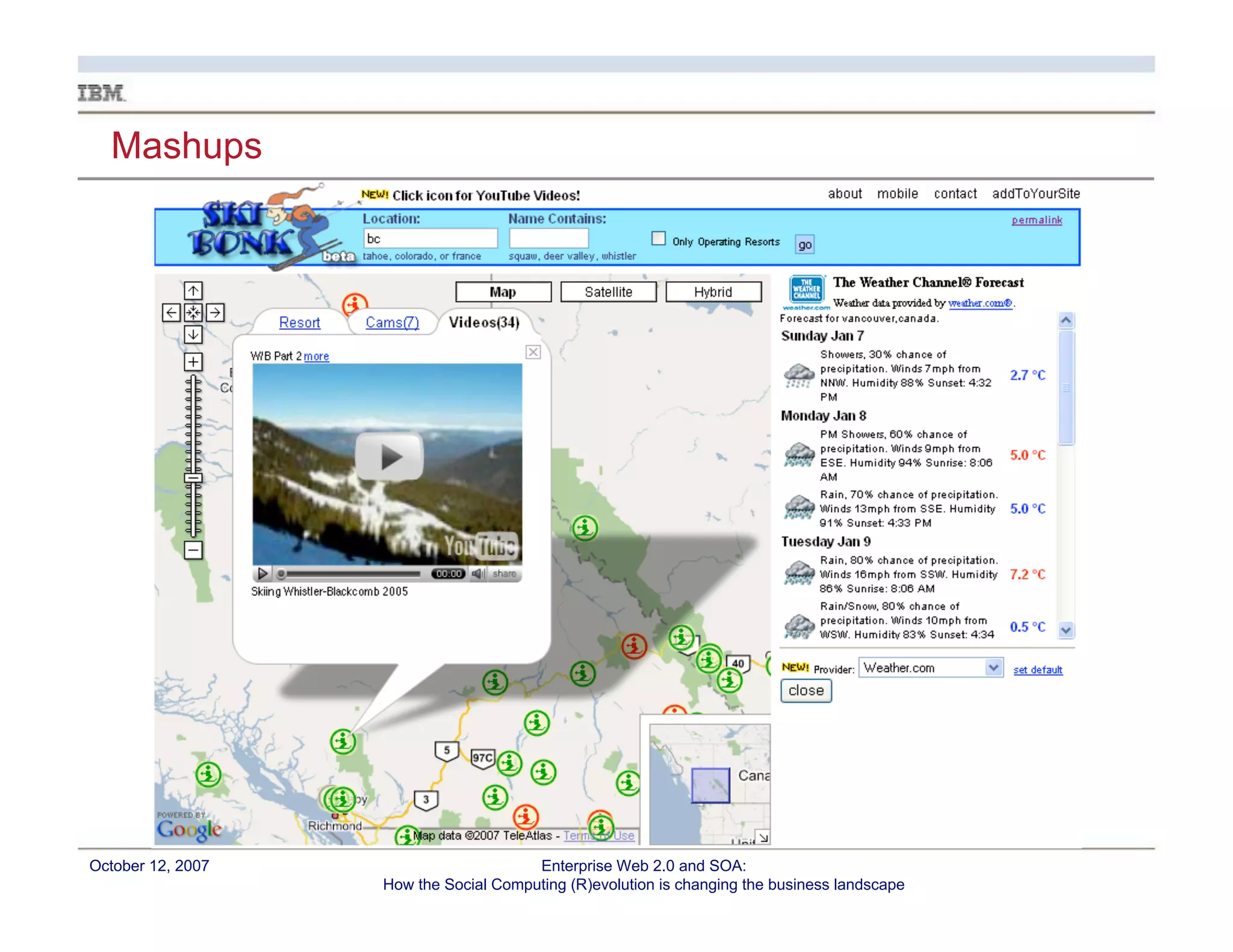Click green ski marker left of overview map
The height and width of the screenshot is (952, 1233).
pos(628,783)
